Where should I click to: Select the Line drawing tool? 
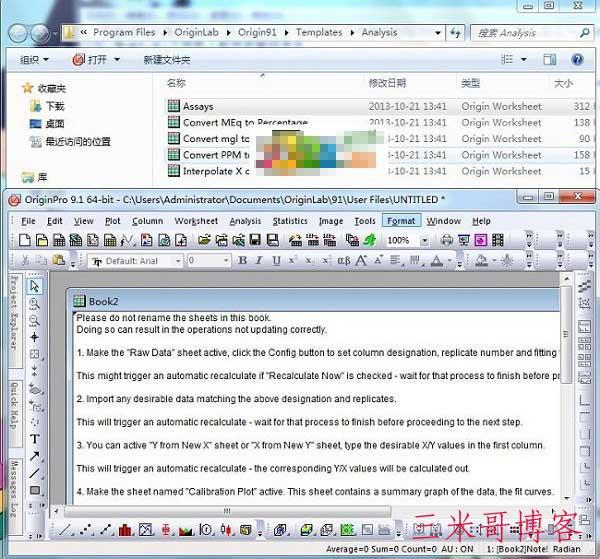click(35, 473)
